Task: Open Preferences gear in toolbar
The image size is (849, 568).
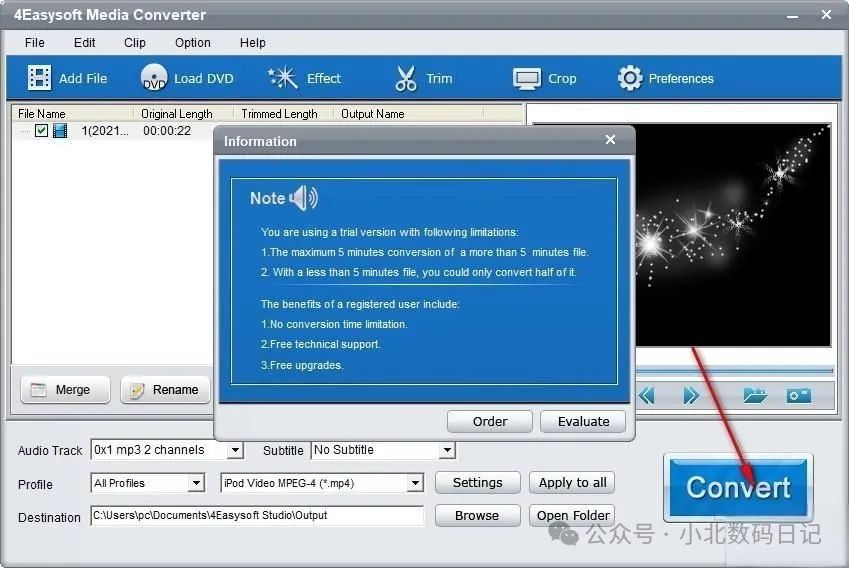Action: click(630, 78)
